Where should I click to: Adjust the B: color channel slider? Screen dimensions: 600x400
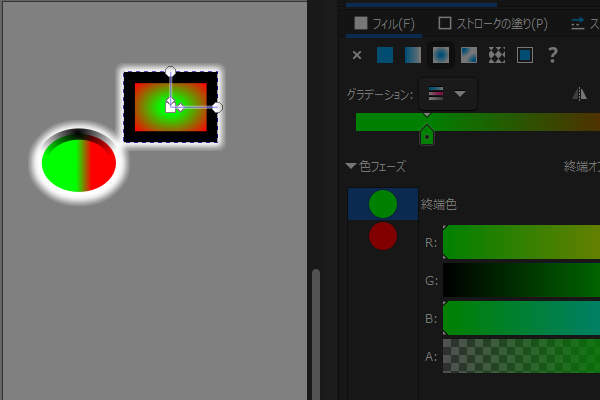pyautogui.click(x=521, y=318)
